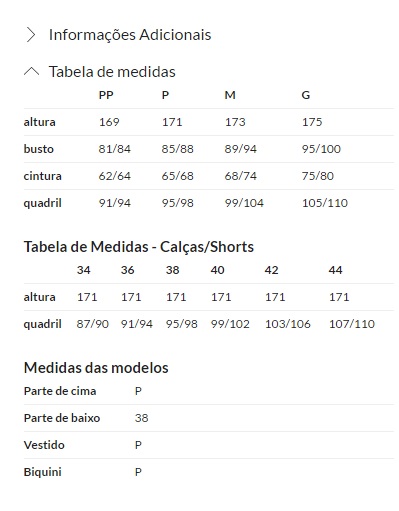Select the PP size column header
This screenshot has width=399, height=511.
(106, 95)
